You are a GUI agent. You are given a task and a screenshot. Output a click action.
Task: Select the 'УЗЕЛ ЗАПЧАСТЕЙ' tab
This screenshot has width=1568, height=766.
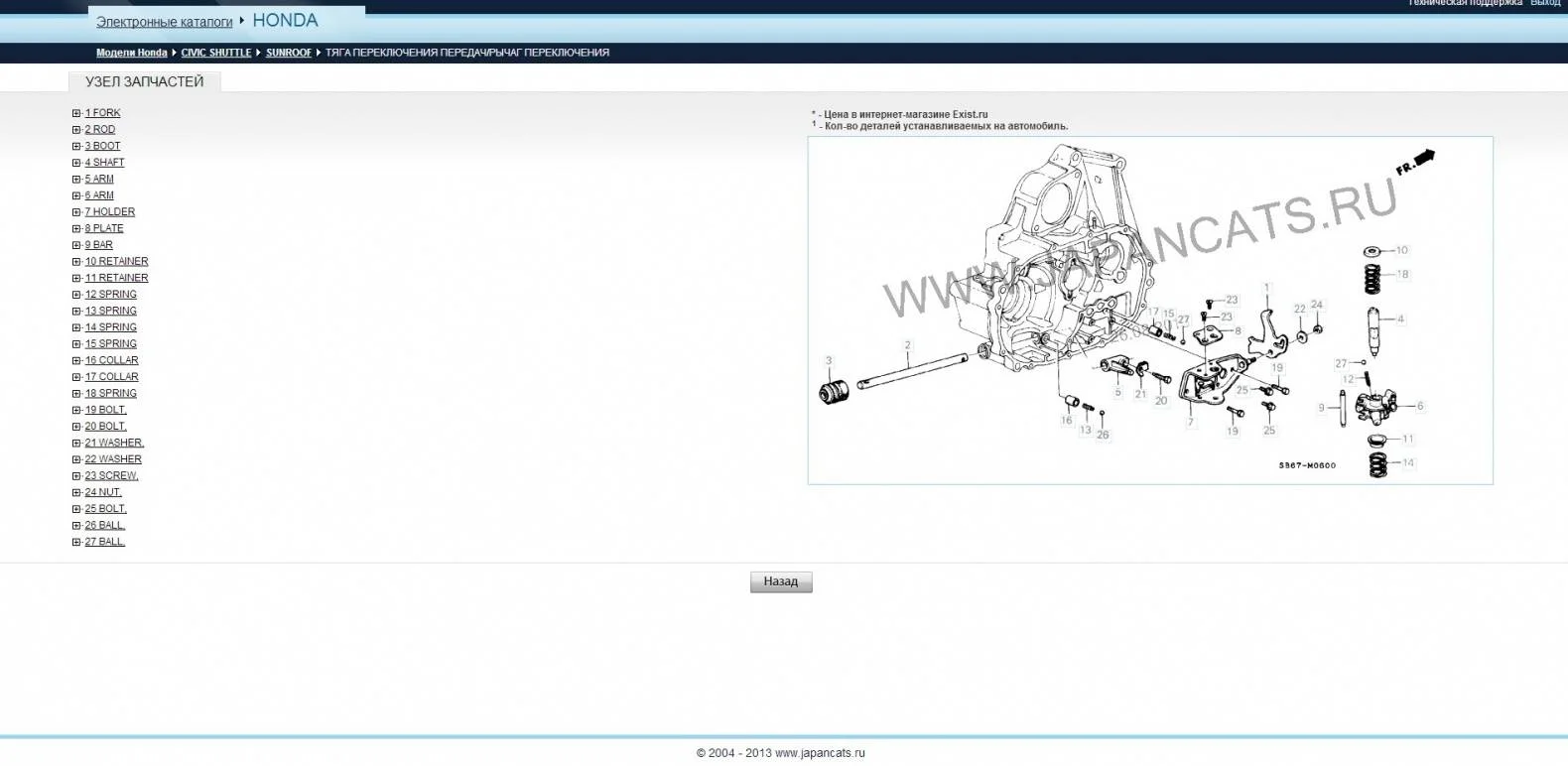[x=145, y=82]
